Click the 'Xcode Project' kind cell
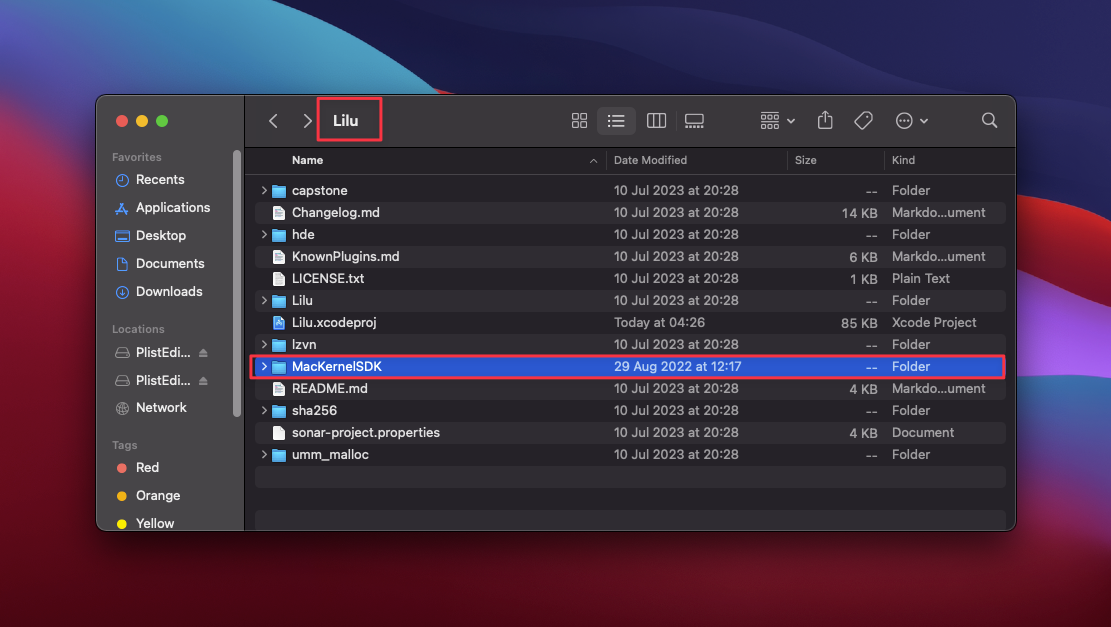 pos(934,322)
